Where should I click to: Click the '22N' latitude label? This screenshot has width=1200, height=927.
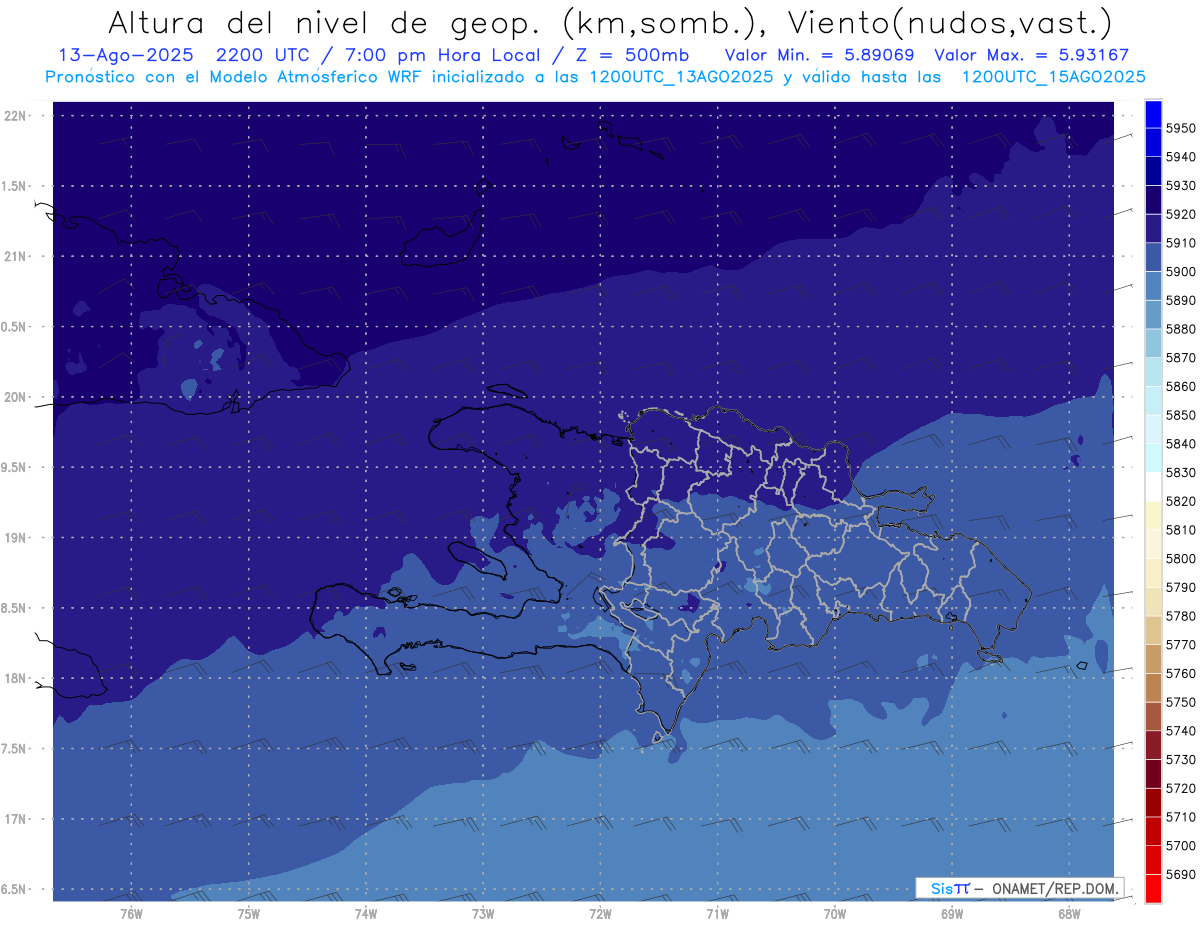pyautogui.click(x=15, y=116)
